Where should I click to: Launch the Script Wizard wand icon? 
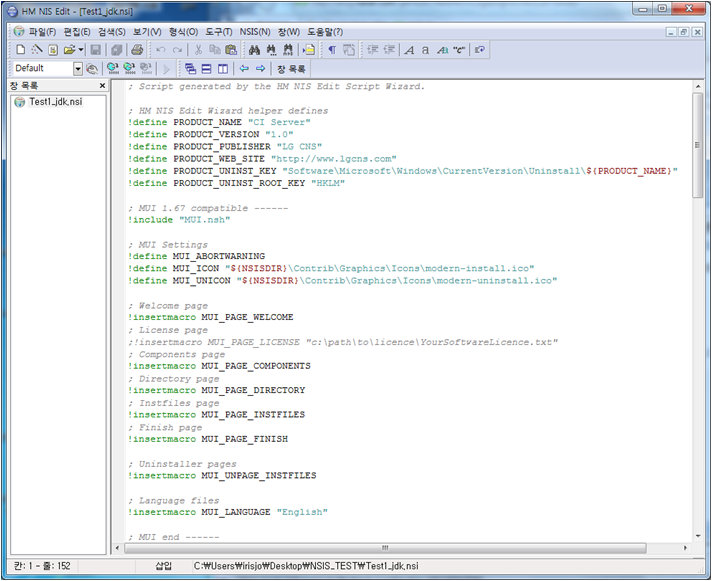pos(37,49)
